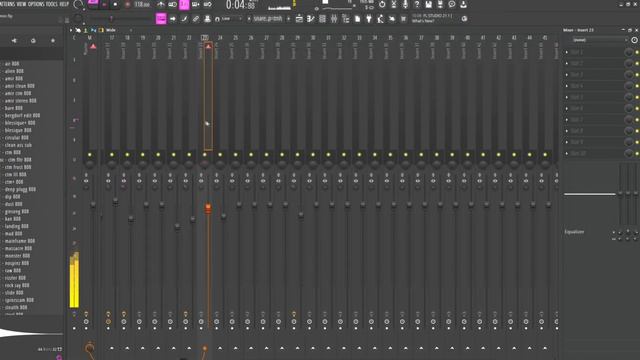640x360 pixels.
Task: Mute mixer track 23 green LED
Action: 204,155
